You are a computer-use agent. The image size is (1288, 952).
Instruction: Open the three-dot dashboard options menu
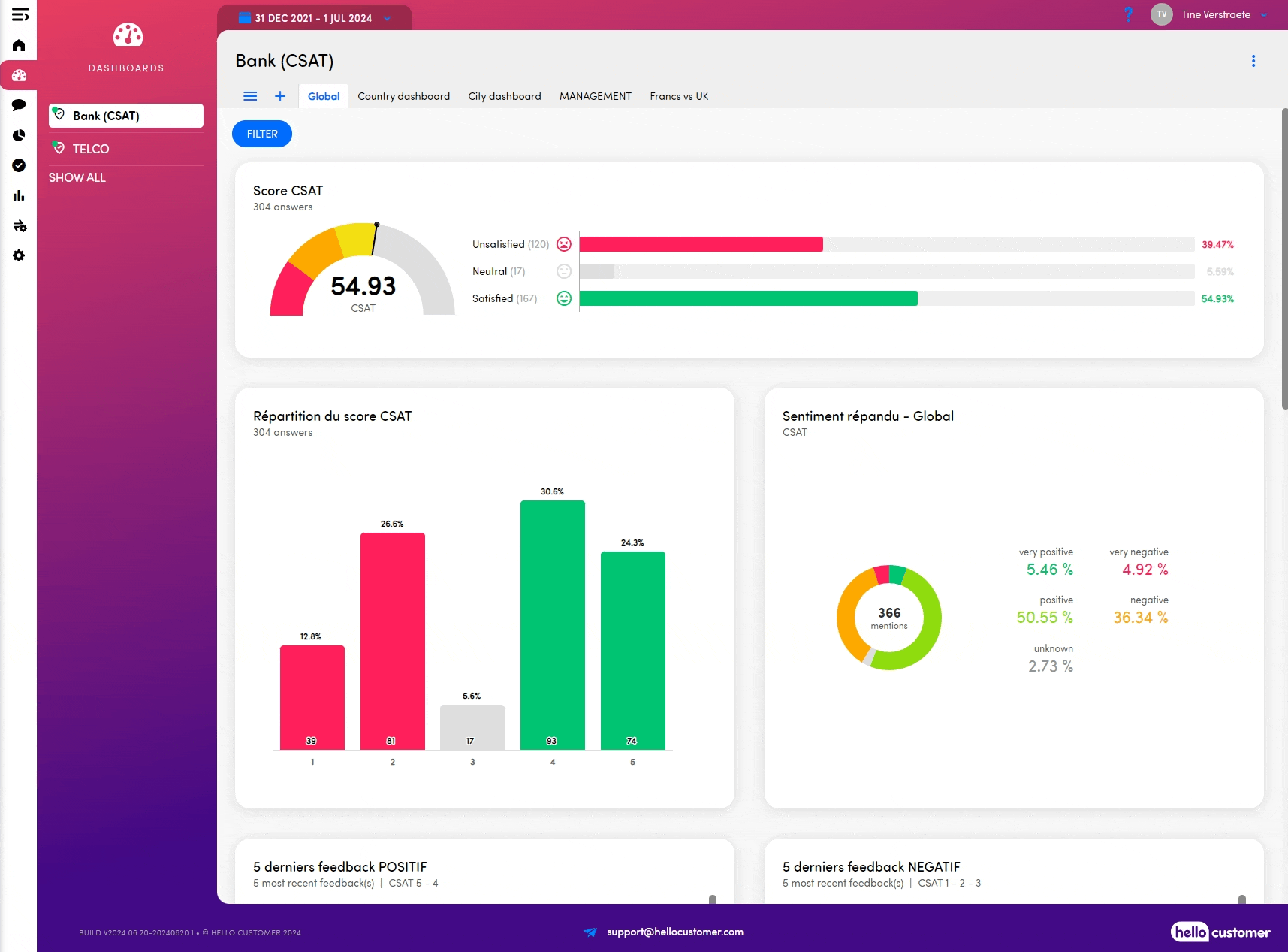(1253, 61)
